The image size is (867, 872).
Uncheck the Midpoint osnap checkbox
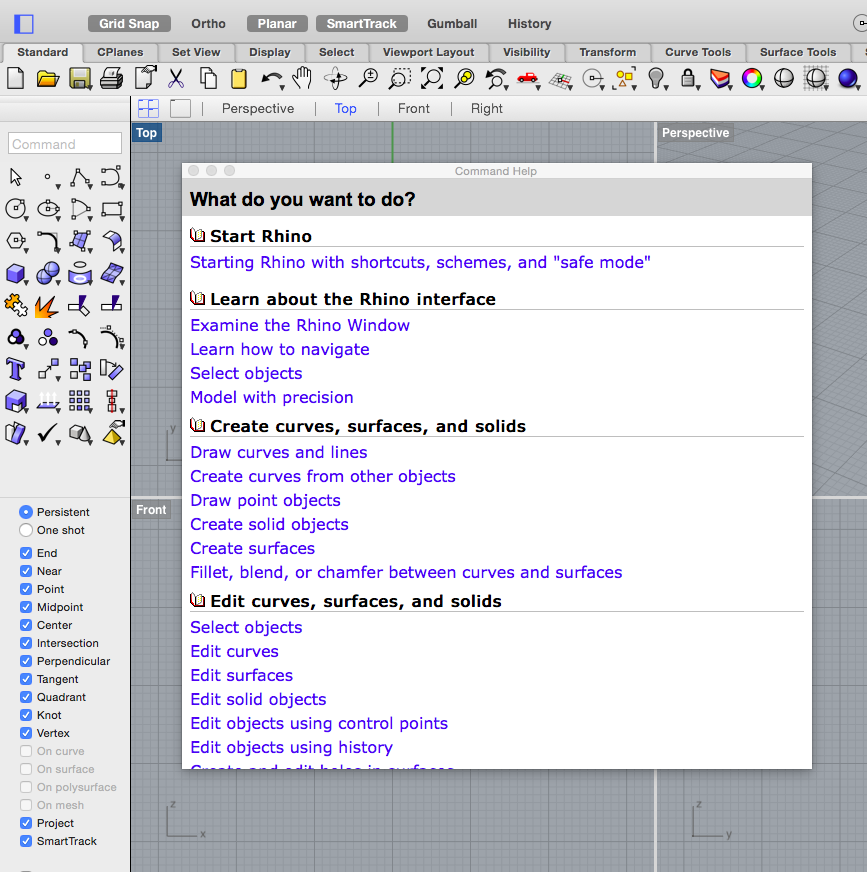click(x=26, y=607)
